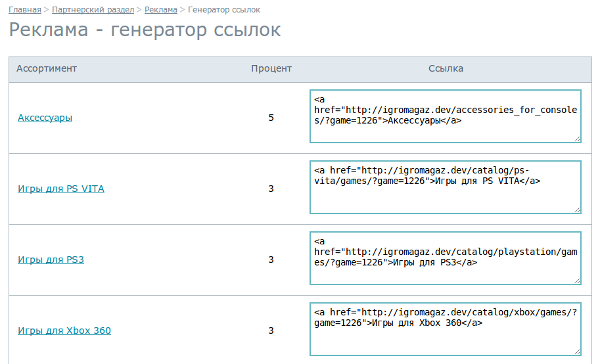
Task: Open the Реклама breadcrumb link
Action: (161, 10)
